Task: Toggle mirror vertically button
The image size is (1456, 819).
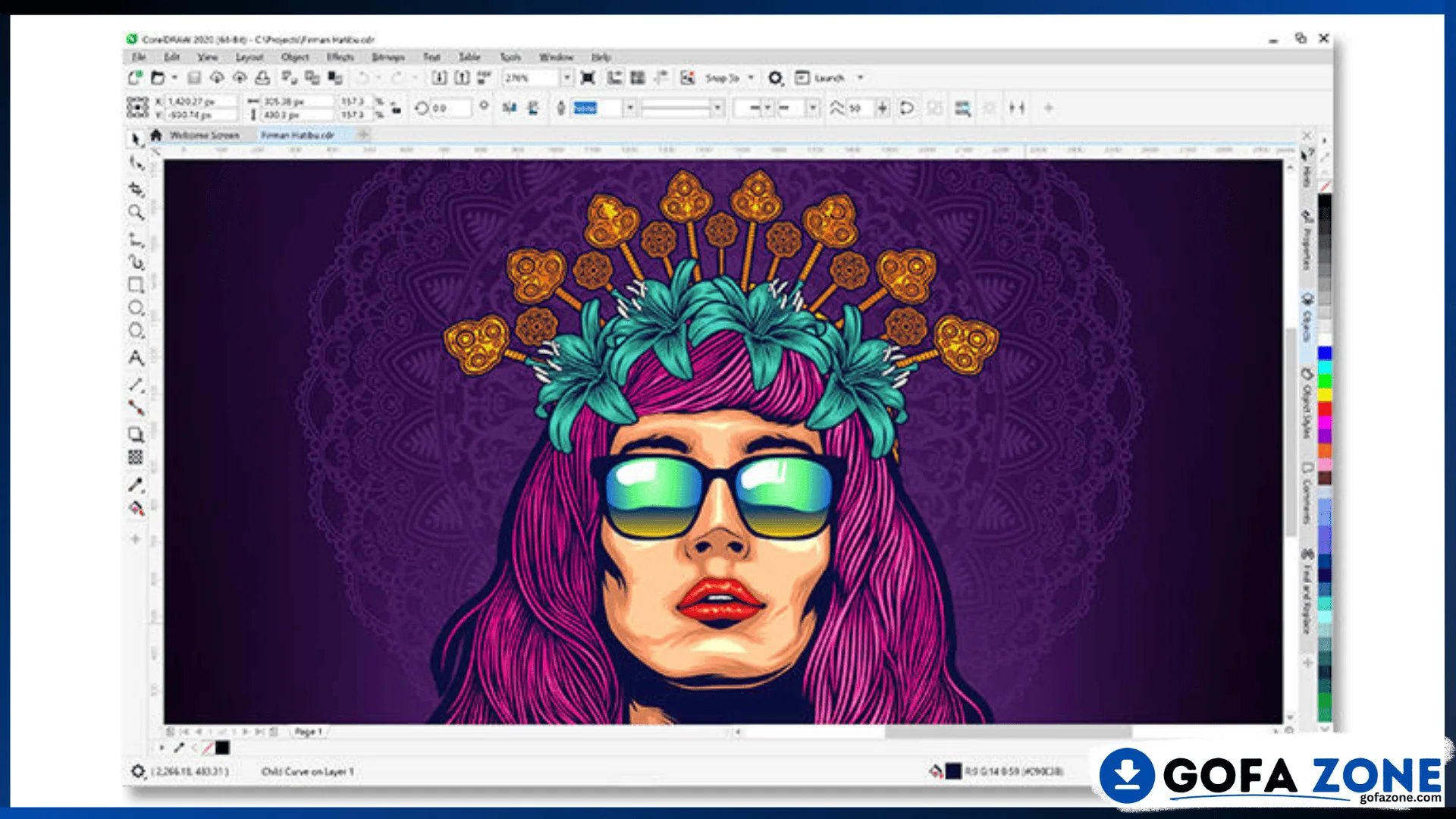Action: pyautogui.click(x=533, y=108)
